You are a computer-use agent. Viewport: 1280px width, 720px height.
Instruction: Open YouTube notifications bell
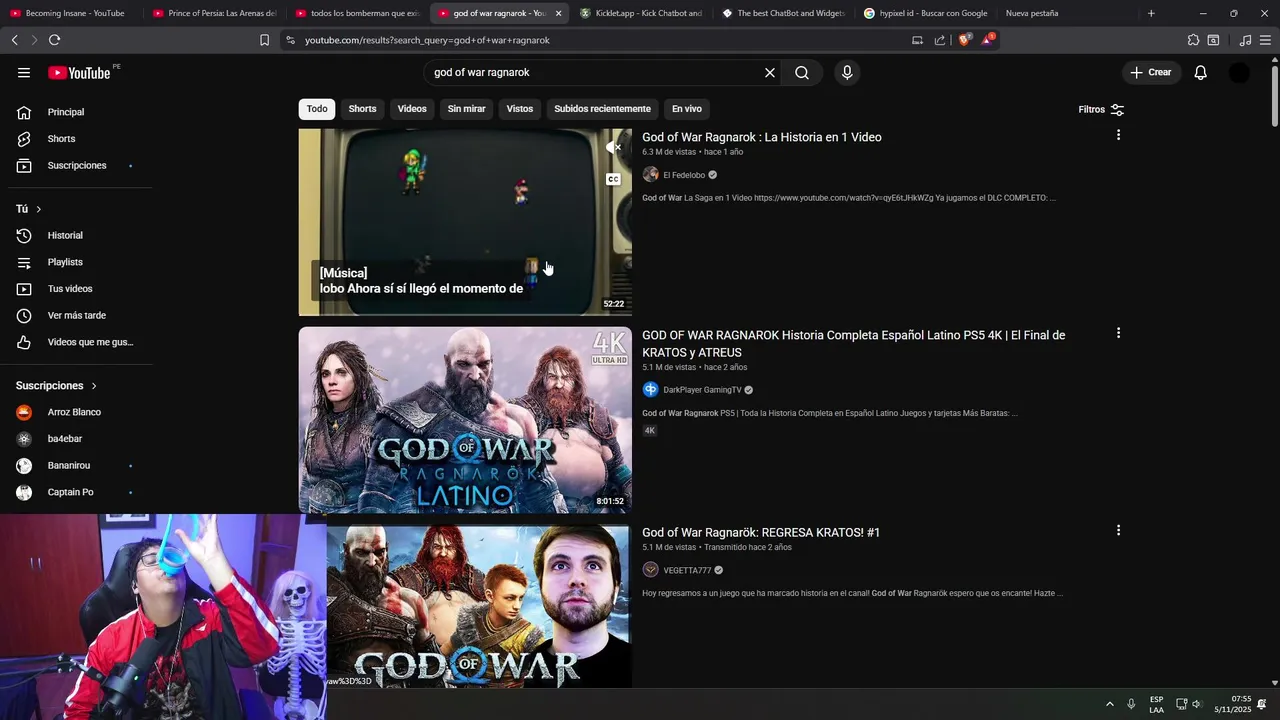(1201, 72)
